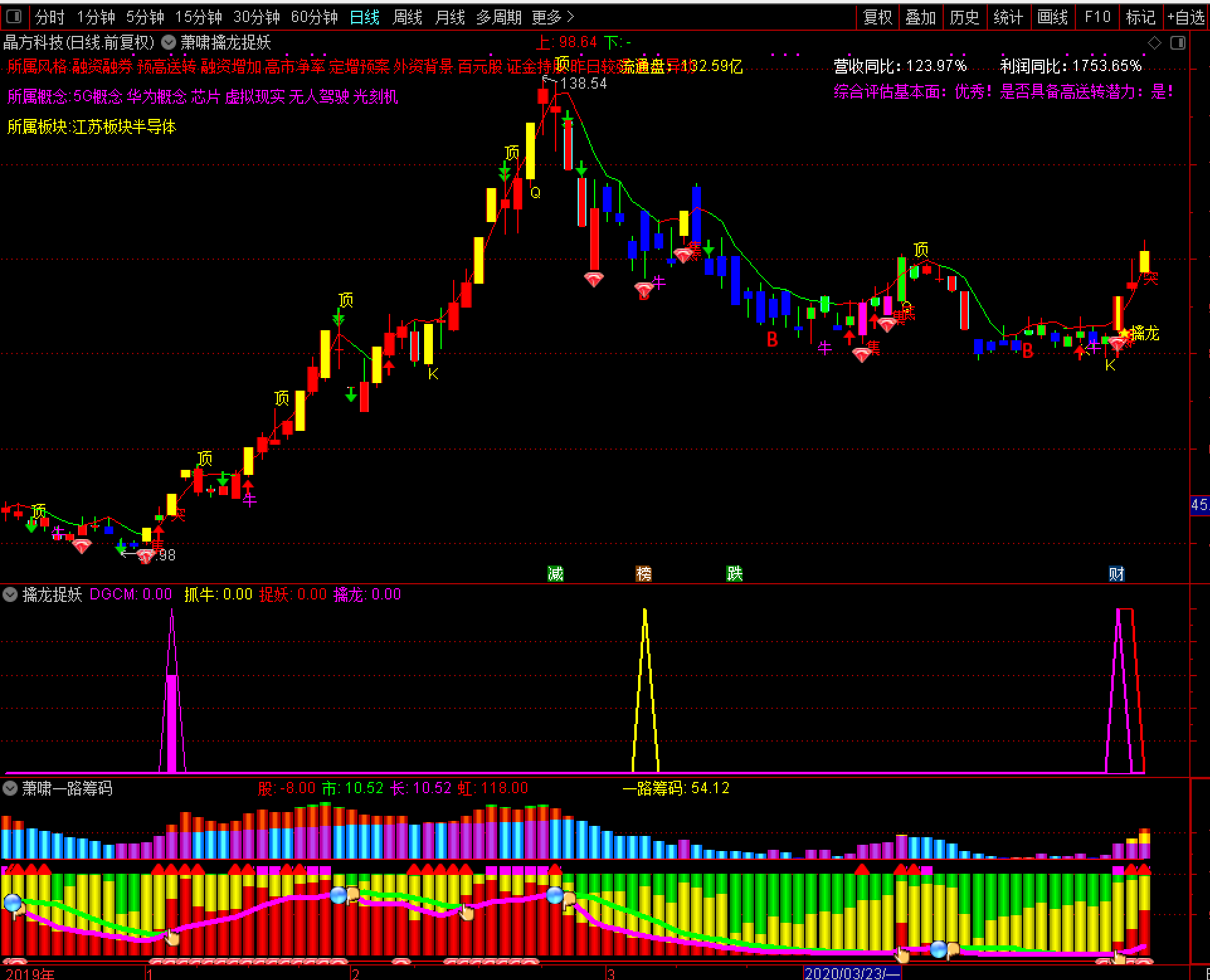Viewport: 1210px width, 980px height.
Task: Open F10 company info
Action: (x=1097, y=17)
